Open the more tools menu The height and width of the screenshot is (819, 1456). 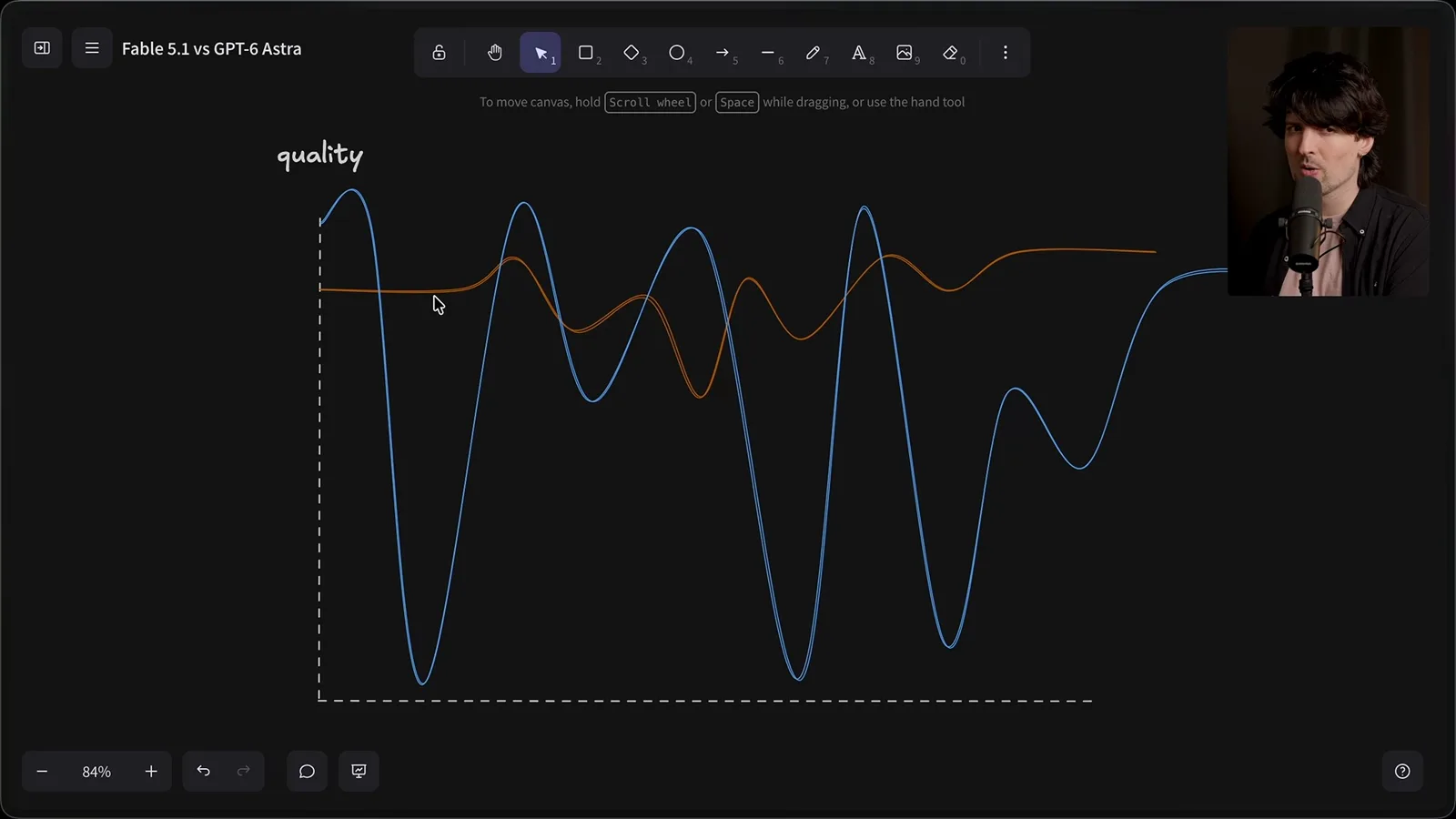tap(1006, 53)
